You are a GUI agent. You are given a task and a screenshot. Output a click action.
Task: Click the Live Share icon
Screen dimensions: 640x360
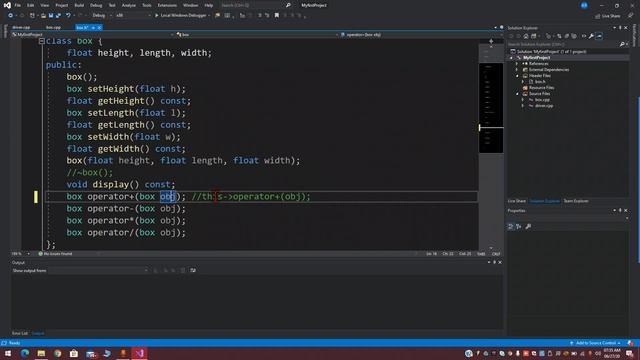tap(598, 16)
